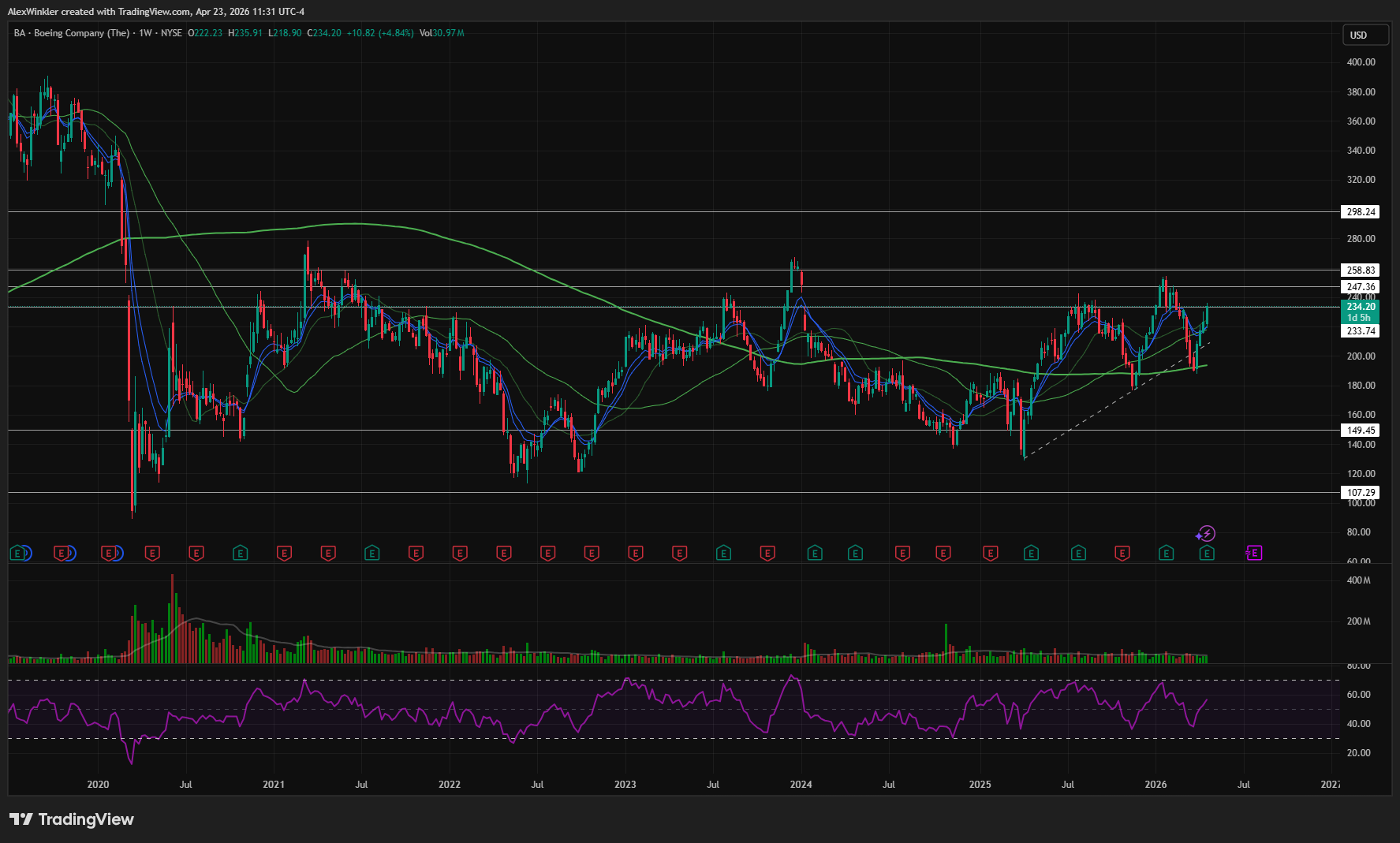Select the 107.29 horizontal level label
The image size is (1400, 843).
click(x=1361, y=493)
